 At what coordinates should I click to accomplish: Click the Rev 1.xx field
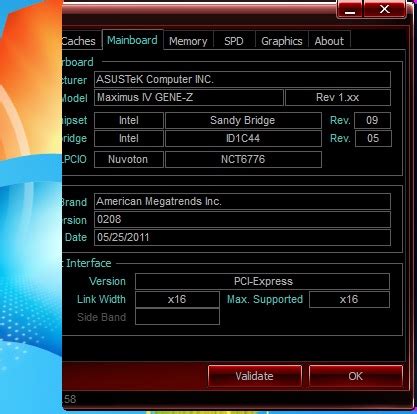click(x=338, y=97)
